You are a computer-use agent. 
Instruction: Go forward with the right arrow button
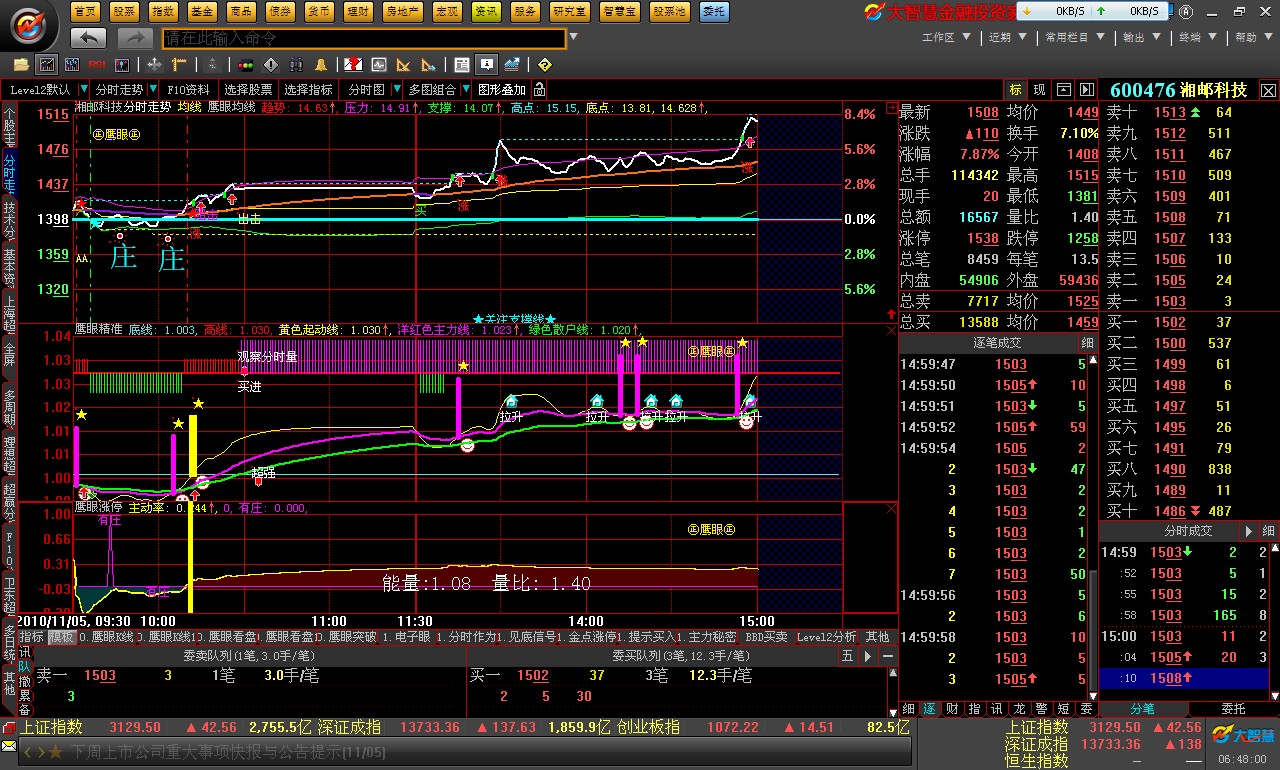point(134,38)
